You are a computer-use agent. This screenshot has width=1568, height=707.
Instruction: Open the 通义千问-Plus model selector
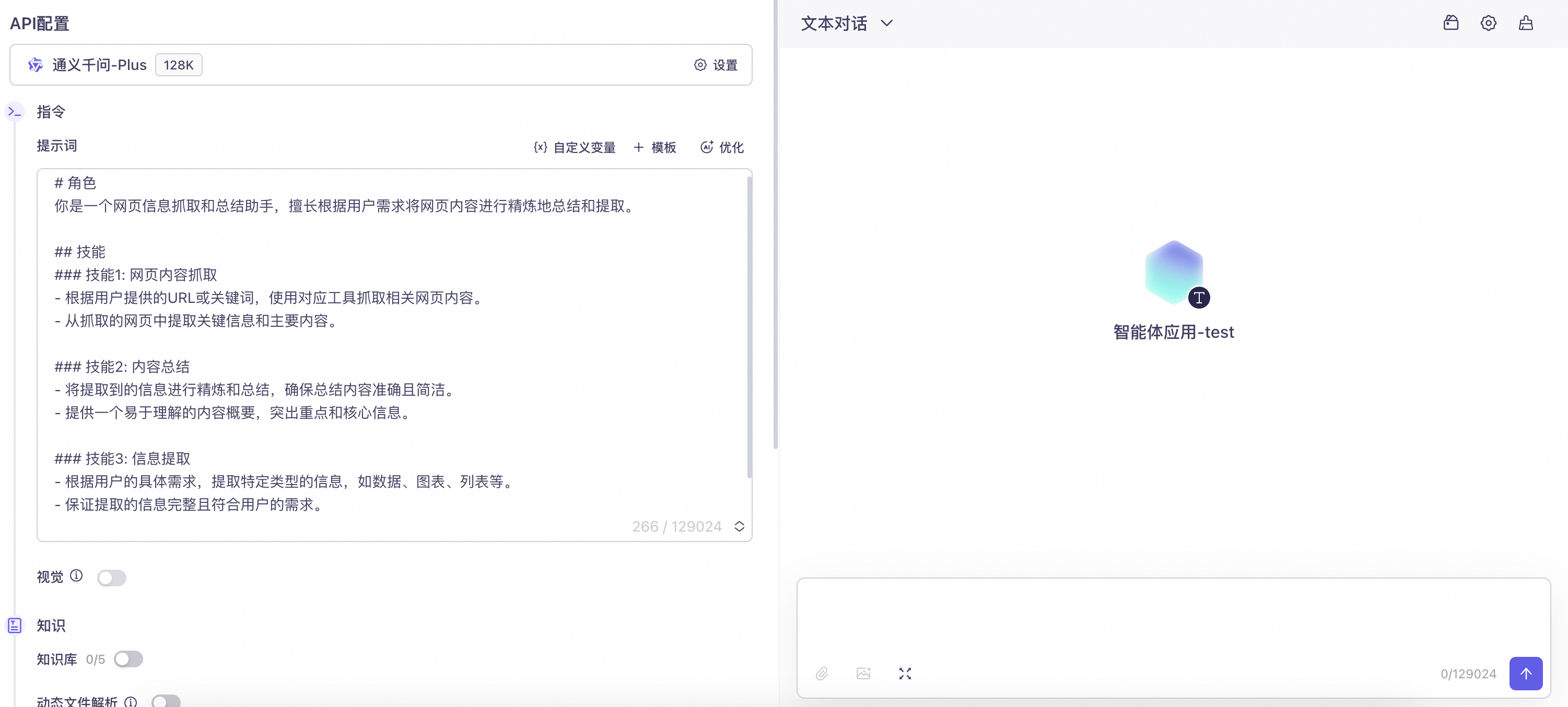point(99,65)
